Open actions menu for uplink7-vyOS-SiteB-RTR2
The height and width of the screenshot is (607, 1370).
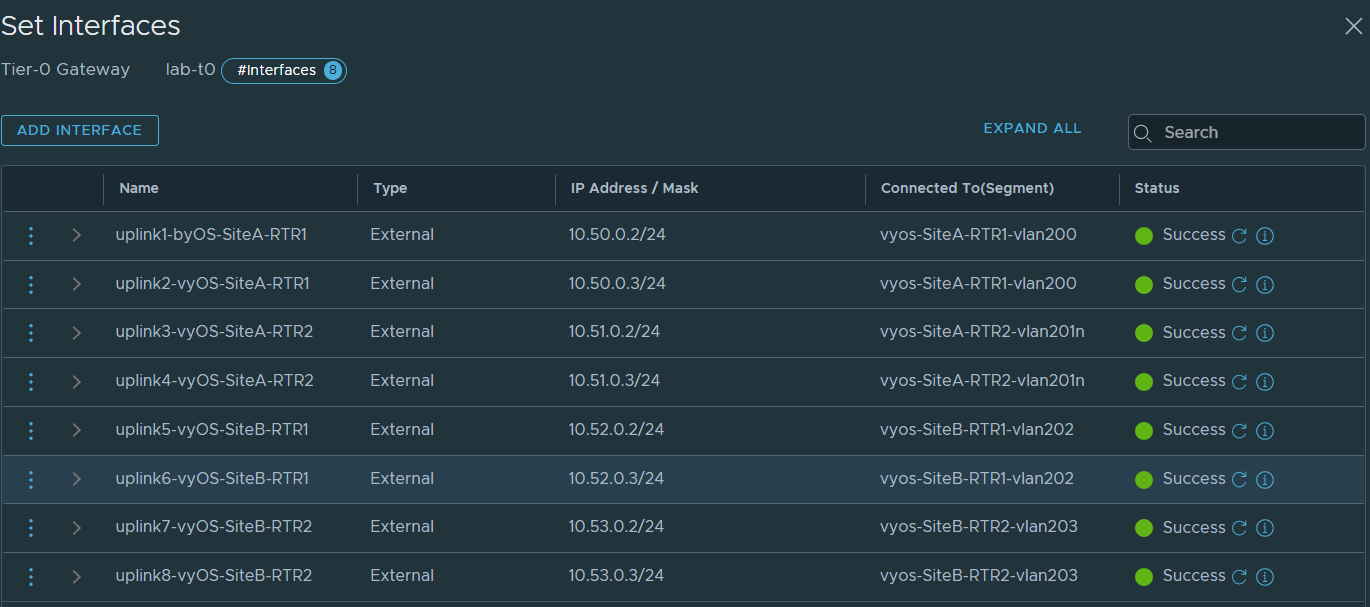[31, 528]
